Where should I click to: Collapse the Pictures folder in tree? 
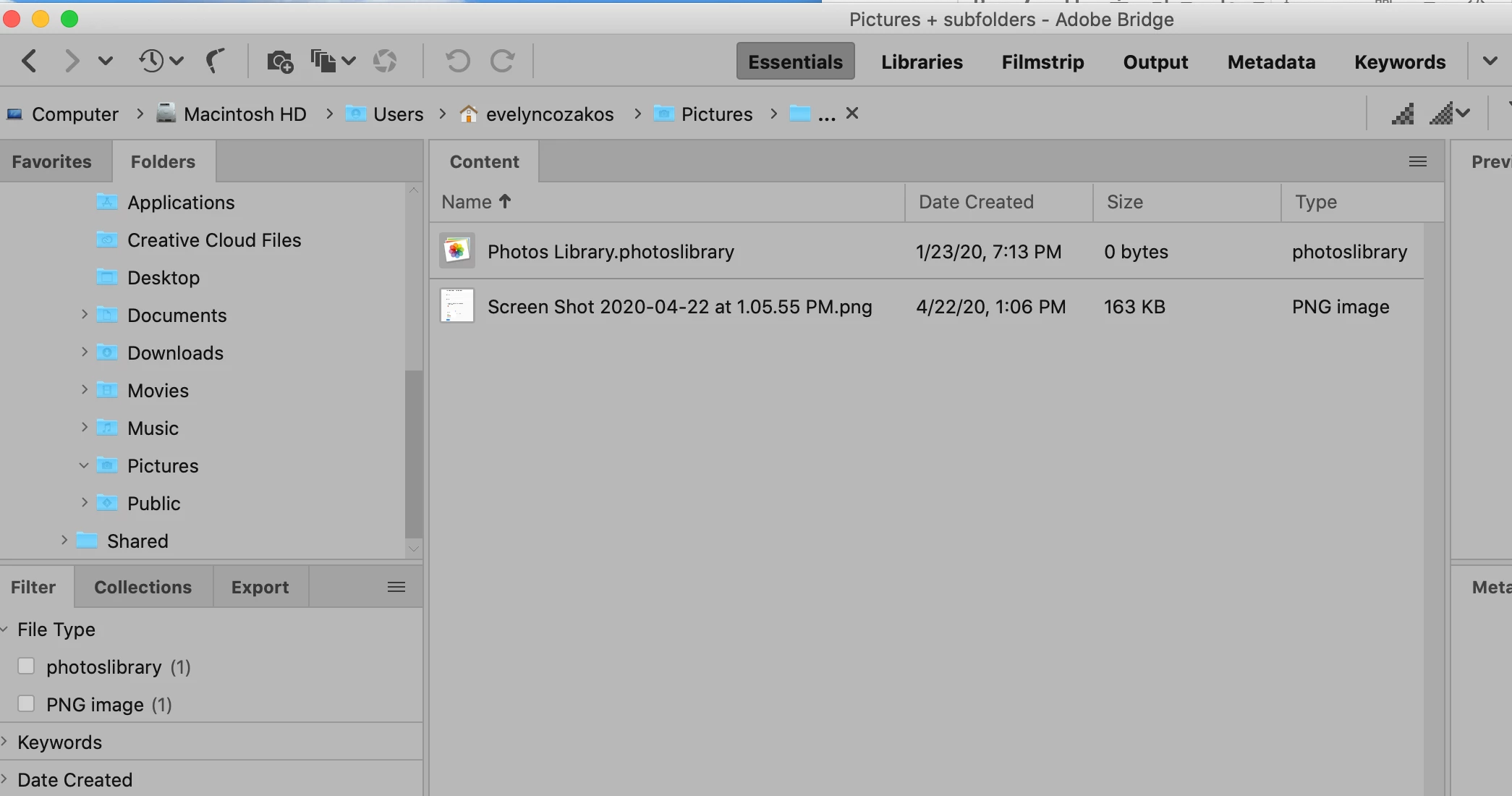pyautogui.click(x=84, y=465)
